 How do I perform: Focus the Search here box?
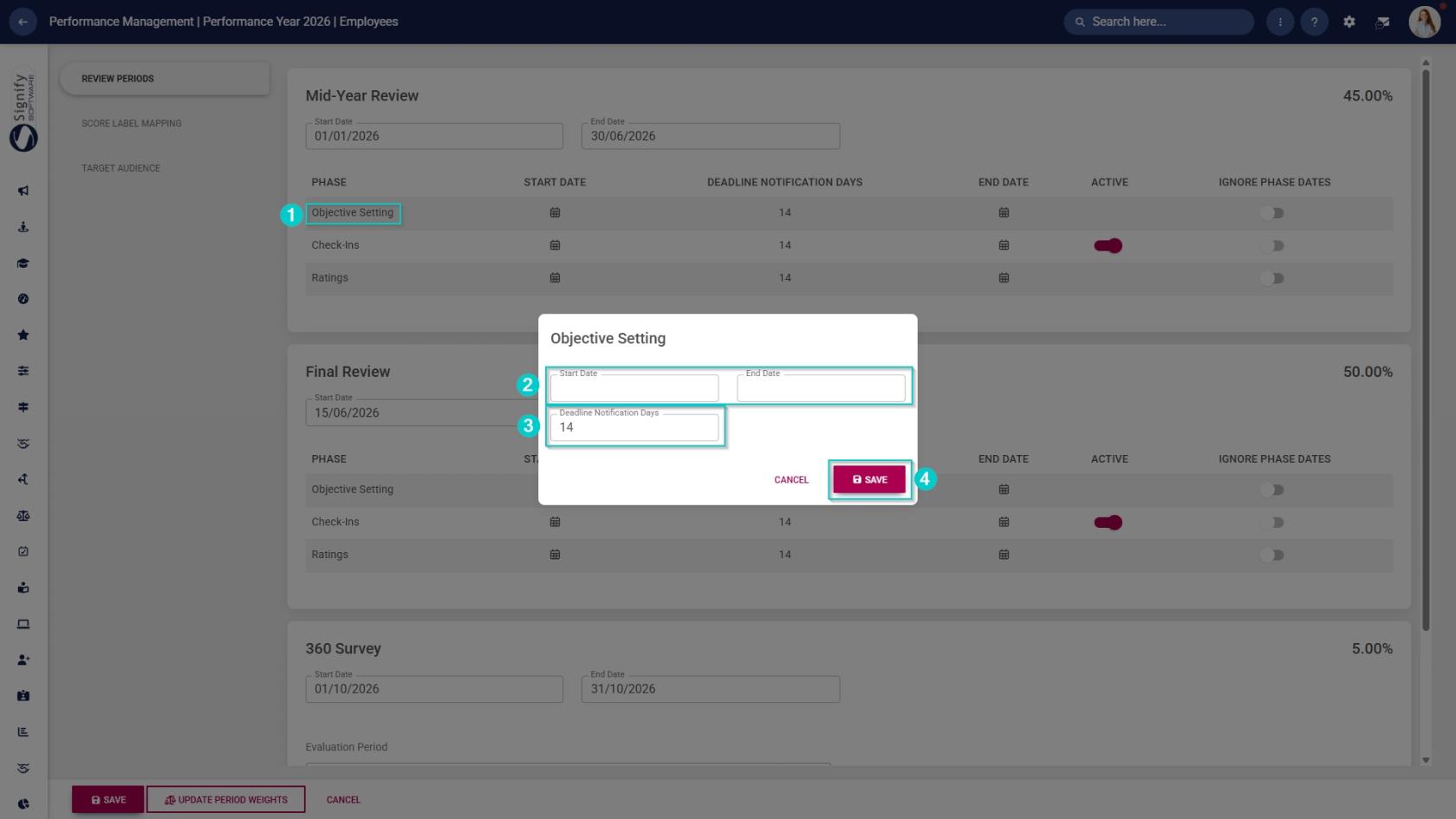pos(1159,22)
